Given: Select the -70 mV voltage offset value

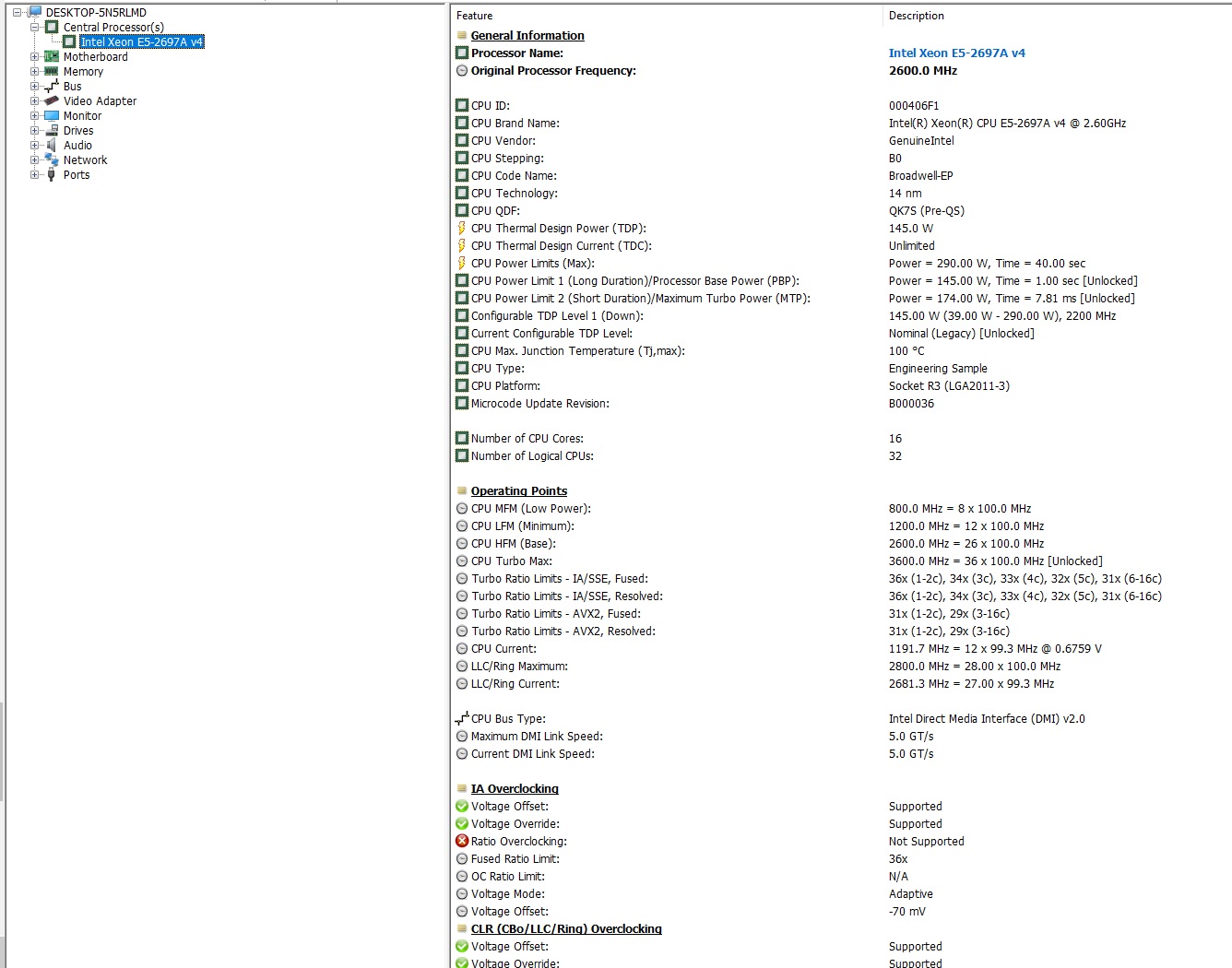Looking at the screenshot, I should click(x=906, y=912).
